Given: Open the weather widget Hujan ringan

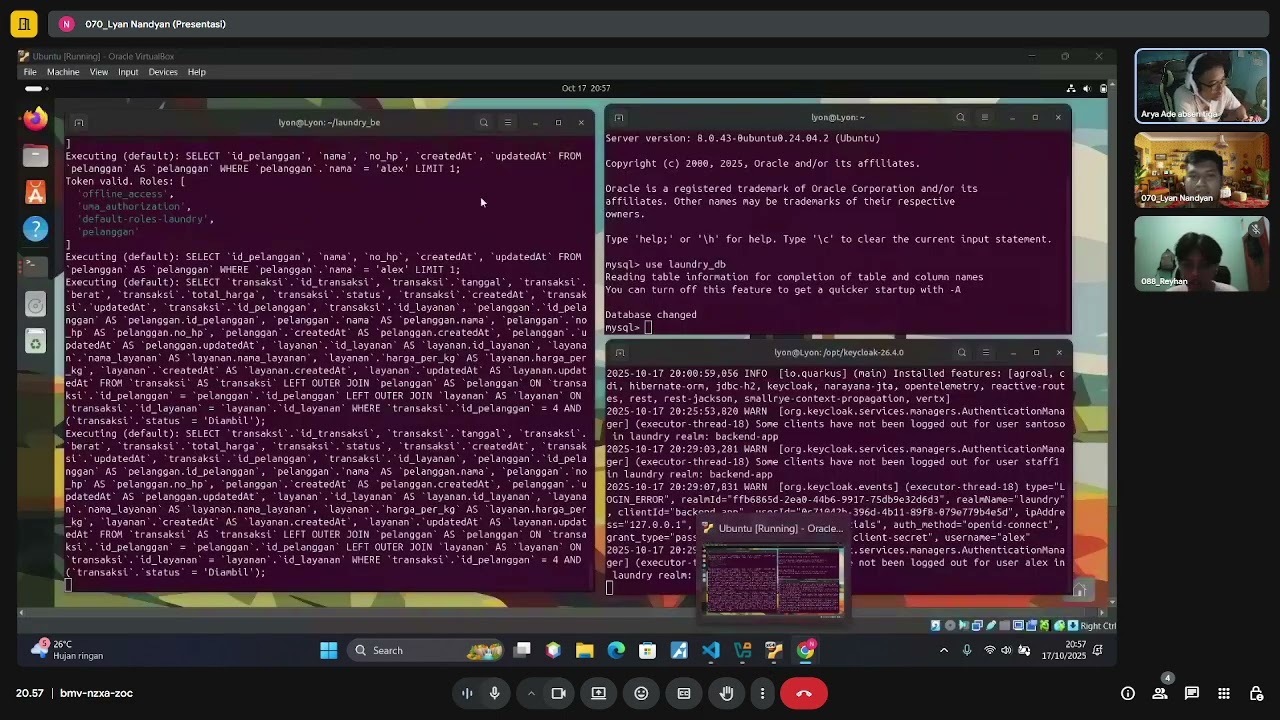Looking at the screenshot, I should (67, 650).
